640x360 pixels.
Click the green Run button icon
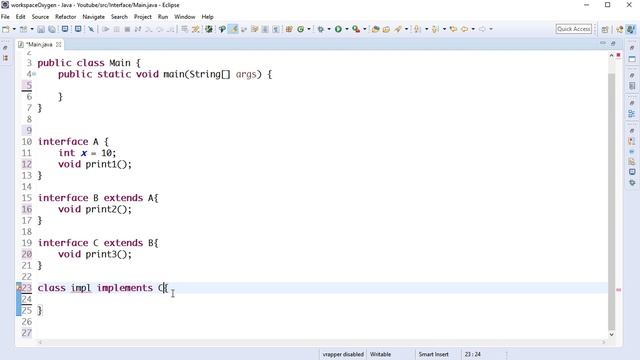338,29
